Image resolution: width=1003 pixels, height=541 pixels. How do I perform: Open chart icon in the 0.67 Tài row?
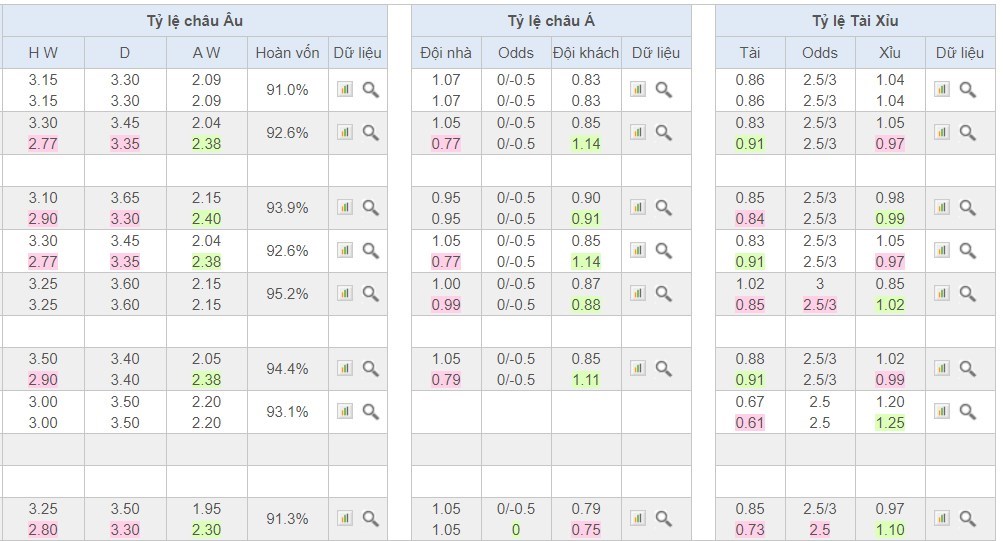[942, 411]
